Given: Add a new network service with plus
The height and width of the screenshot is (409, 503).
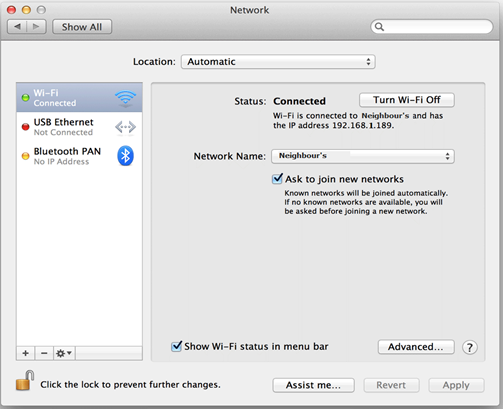Looking at the screenshot, I should pos(26,353).
